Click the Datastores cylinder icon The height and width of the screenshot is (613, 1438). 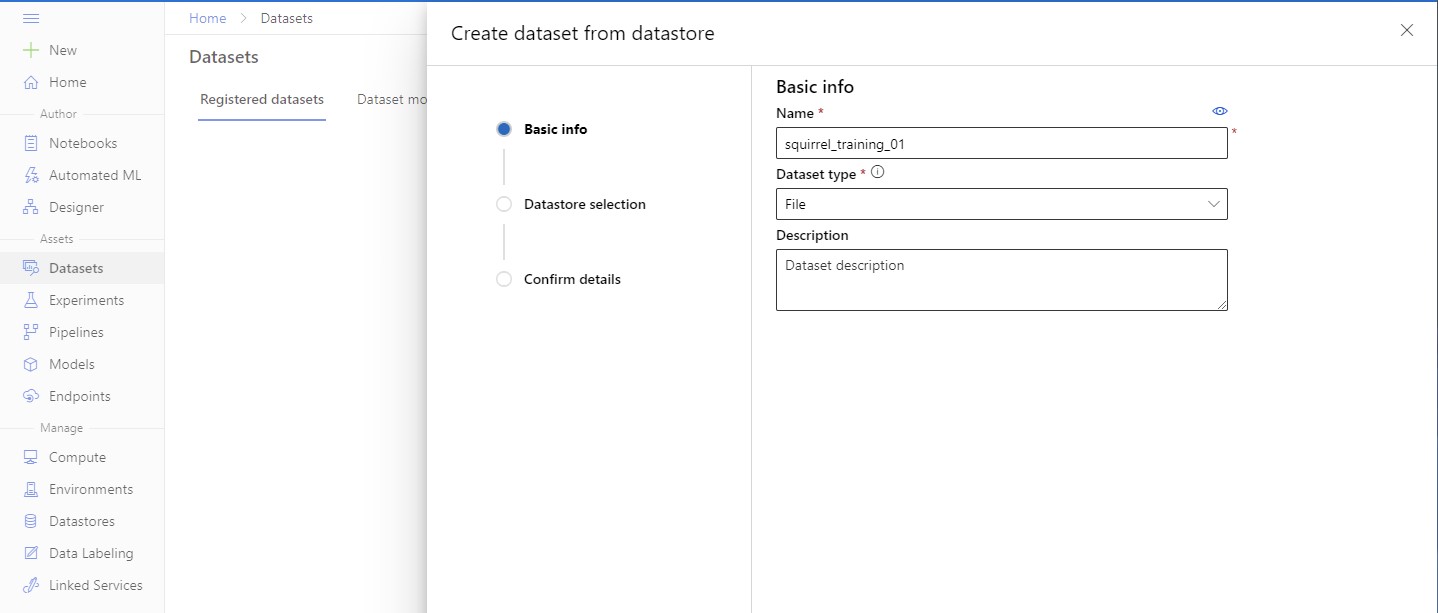(31, 521)
